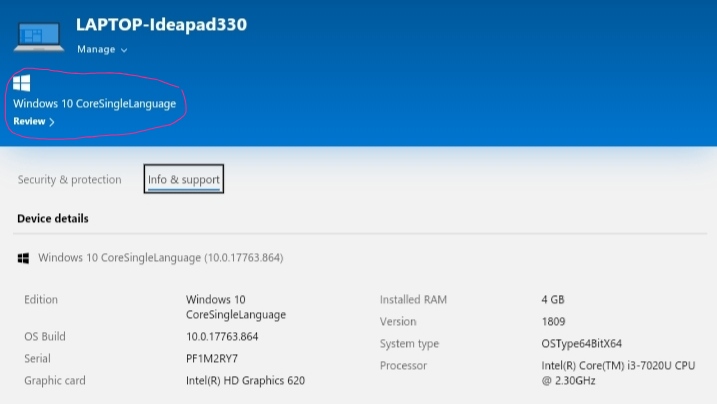The height and width of the screenshot is (404, 717).
Task: Click the chevron next to Review
Action: [x=52, y=122]
